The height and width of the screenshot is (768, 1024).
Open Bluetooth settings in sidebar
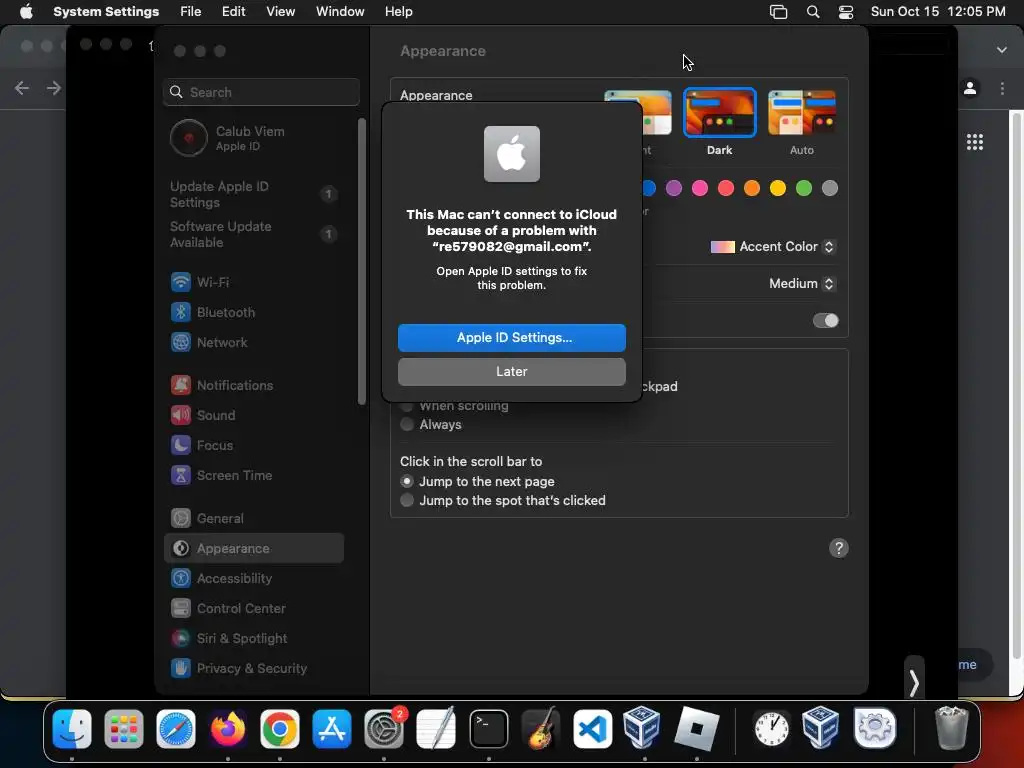[x=255, y=312]
